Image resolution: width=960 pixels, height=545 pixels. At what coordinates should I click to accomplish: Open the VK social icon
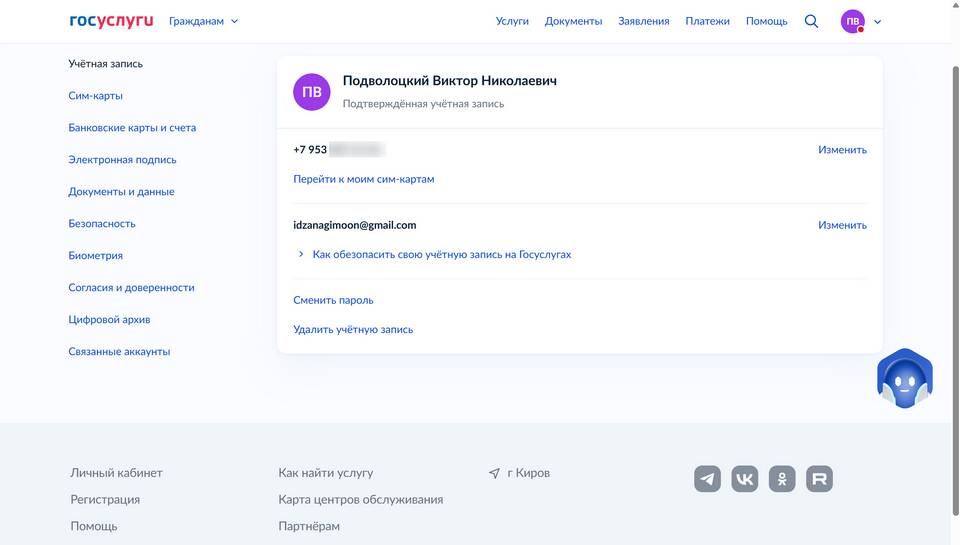click(x=745, y=479)
